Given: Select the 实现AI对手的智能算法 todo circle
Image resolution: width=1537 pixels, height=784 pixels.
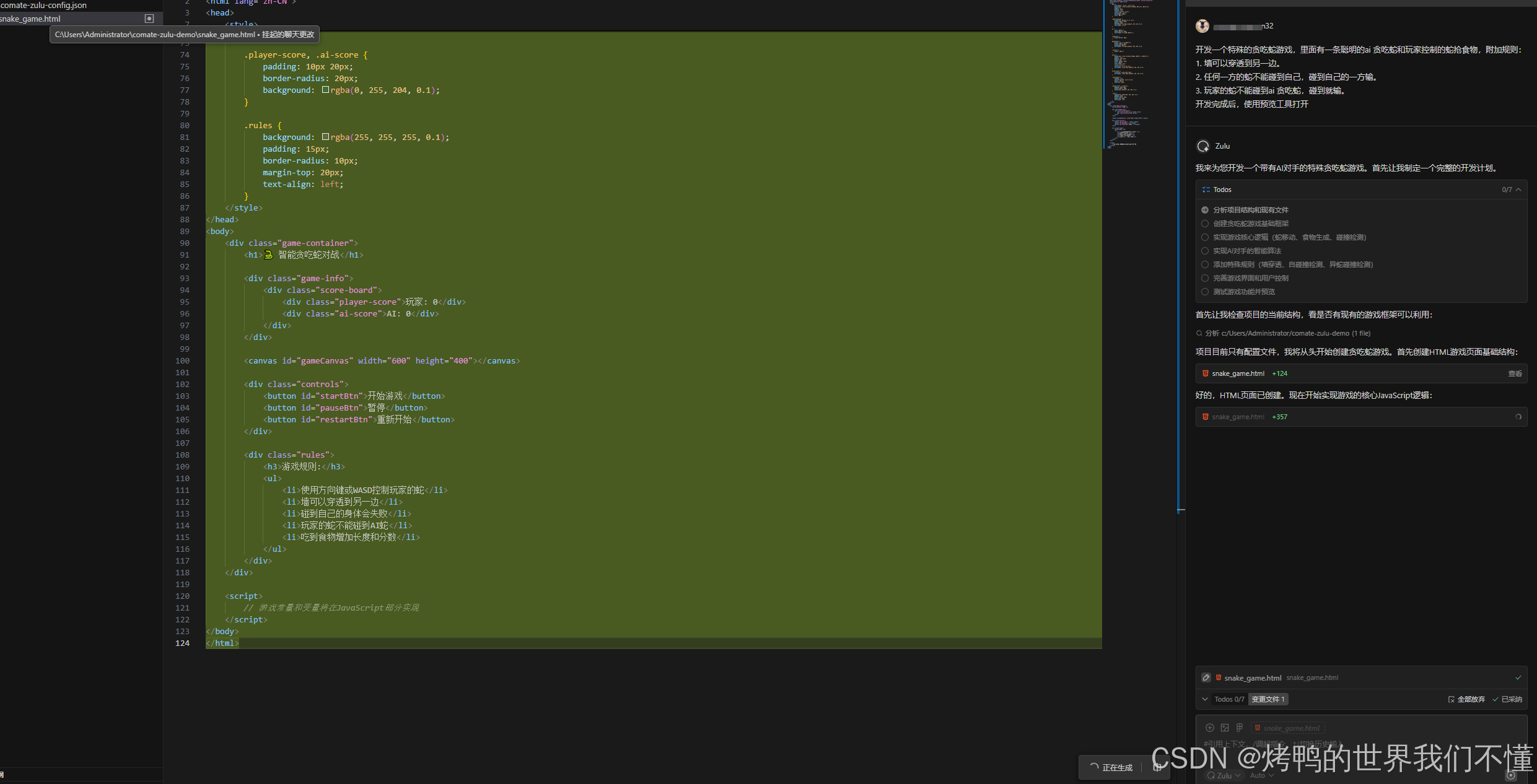Looking at the screenshot, I should pyautogui.click(x=1205, y=251).
